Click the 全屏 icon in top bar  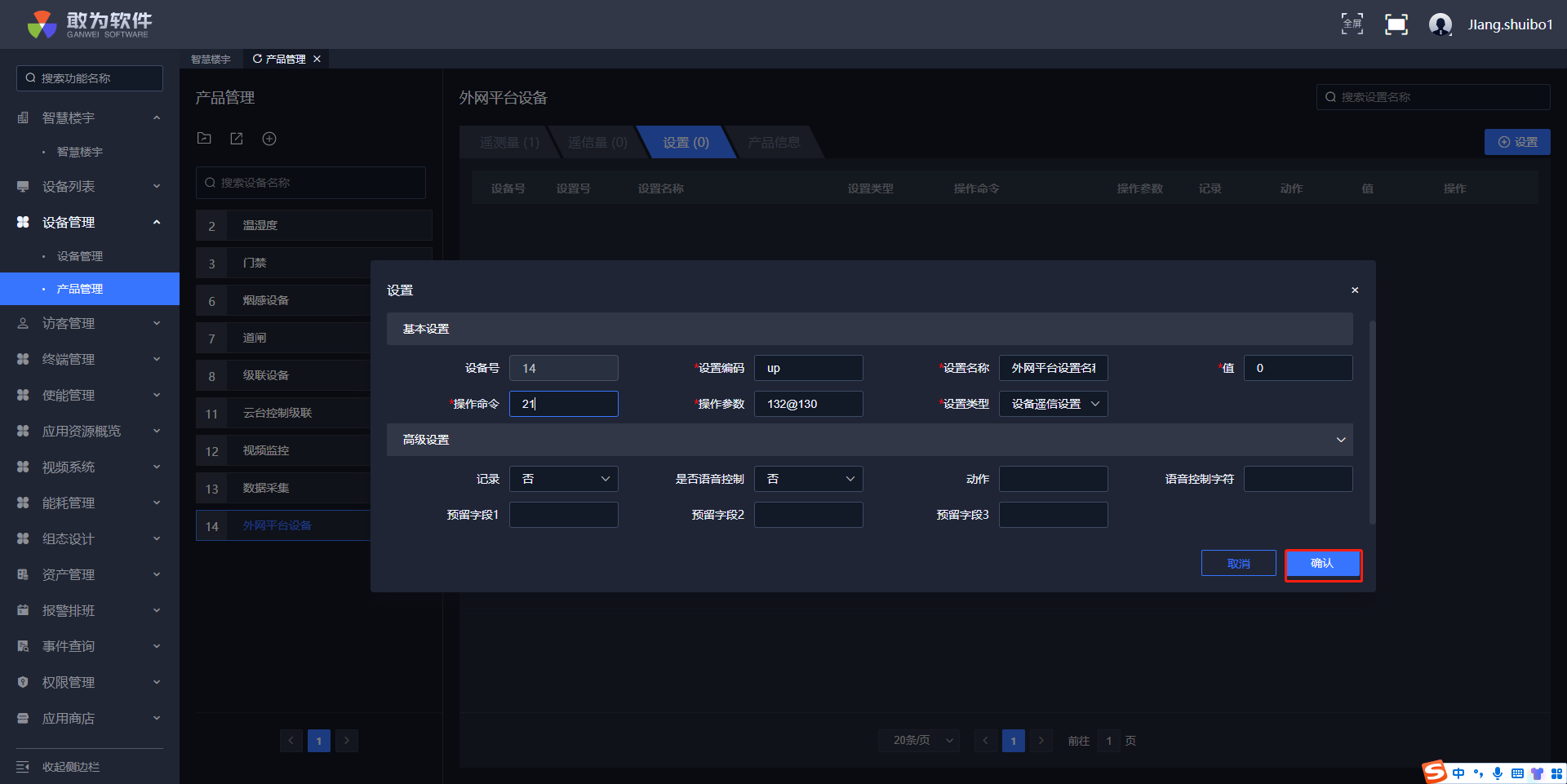click(x=1352, y=24)
